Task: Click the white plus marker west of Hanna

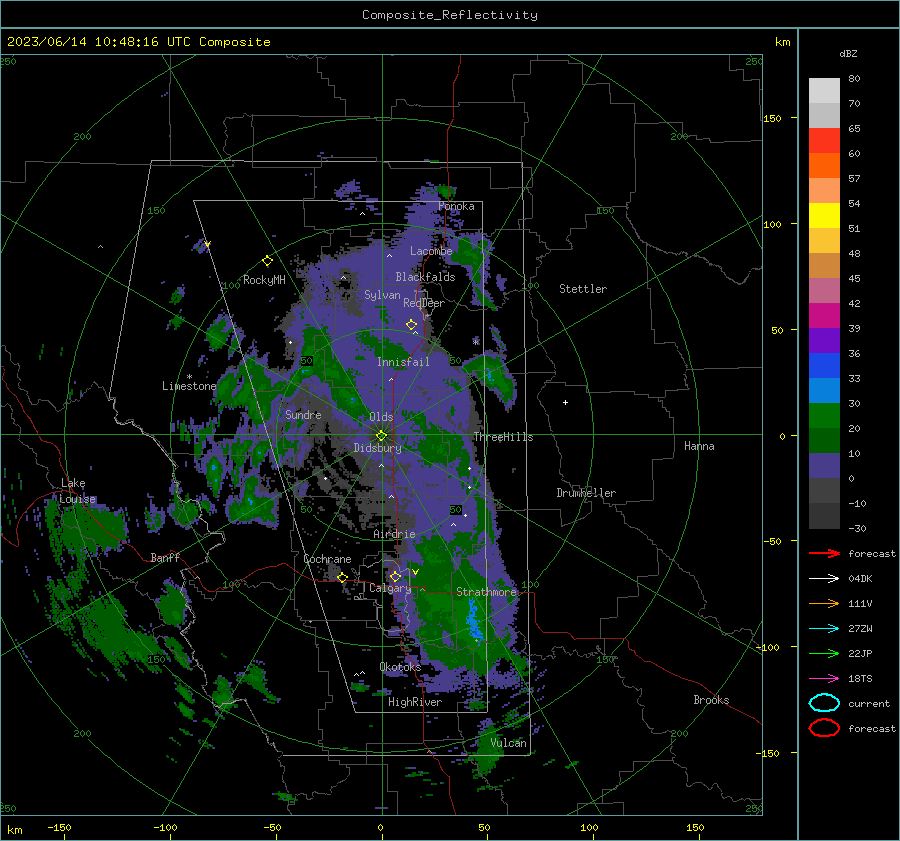Action: pos(565,402)
